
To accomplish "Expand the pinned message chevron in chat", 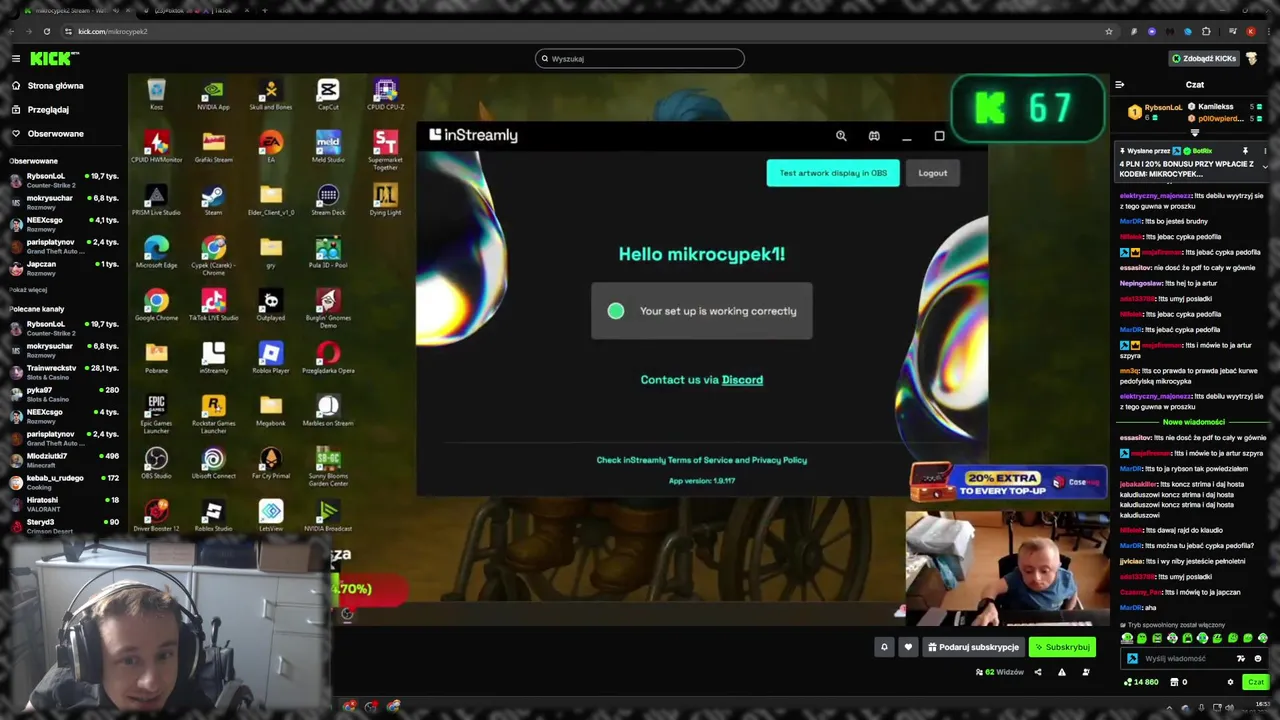I will tap(1265, 166).
